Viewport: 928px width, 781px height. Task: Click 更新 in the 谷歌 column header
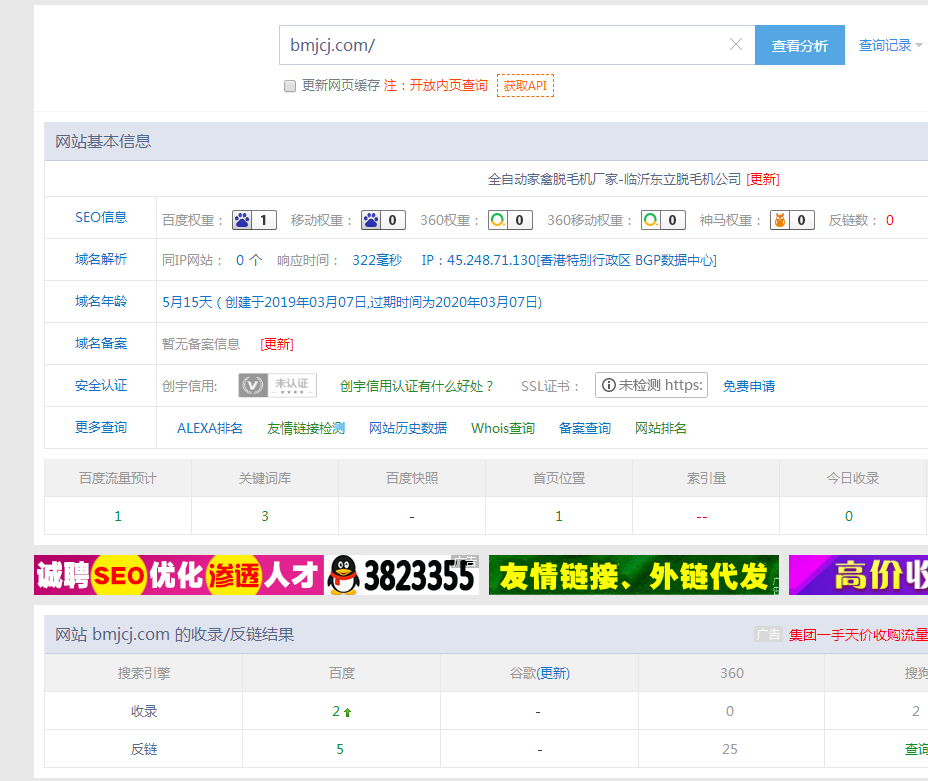click(553, 673)
